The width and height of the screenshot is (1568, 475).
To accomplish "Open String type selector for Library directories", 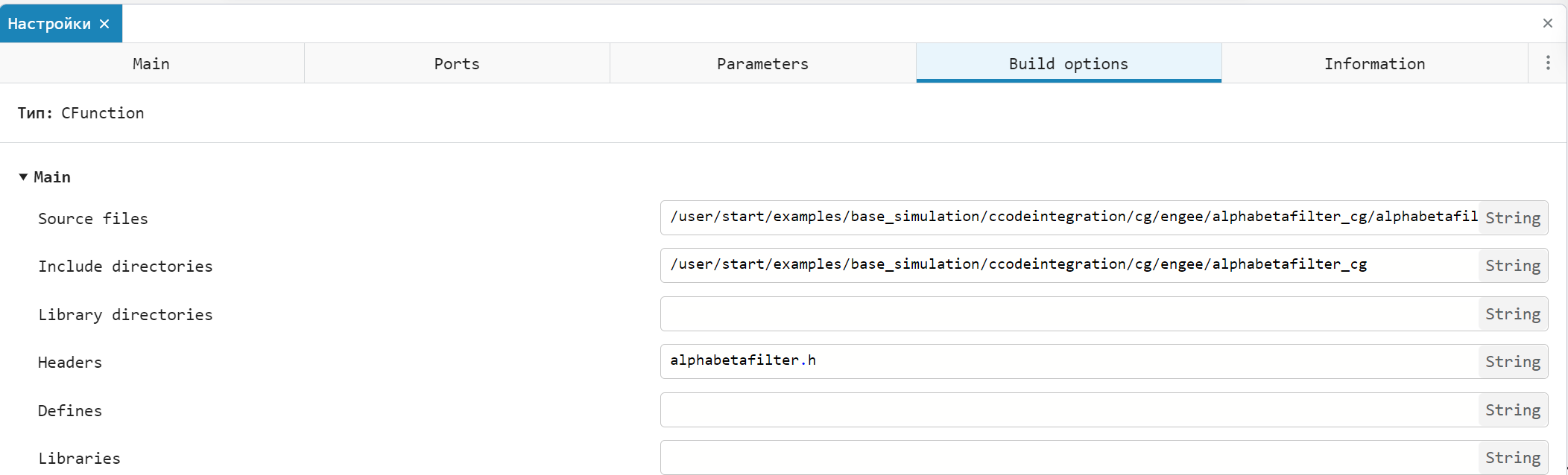I will point(1512,314).
